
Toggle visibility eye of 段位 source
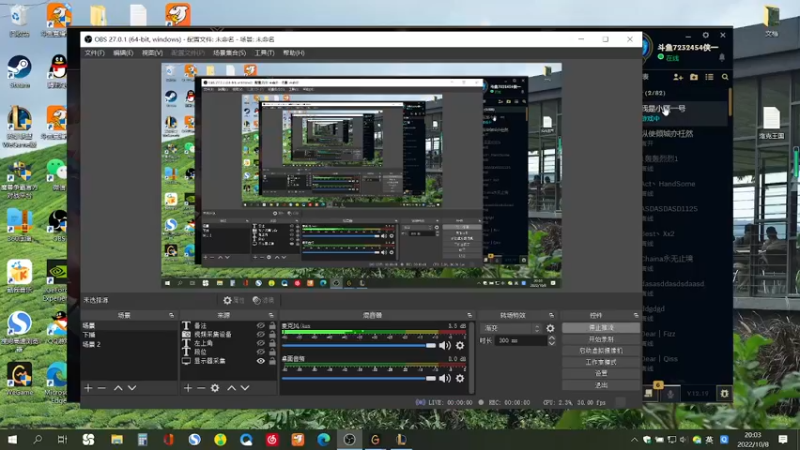261,352
